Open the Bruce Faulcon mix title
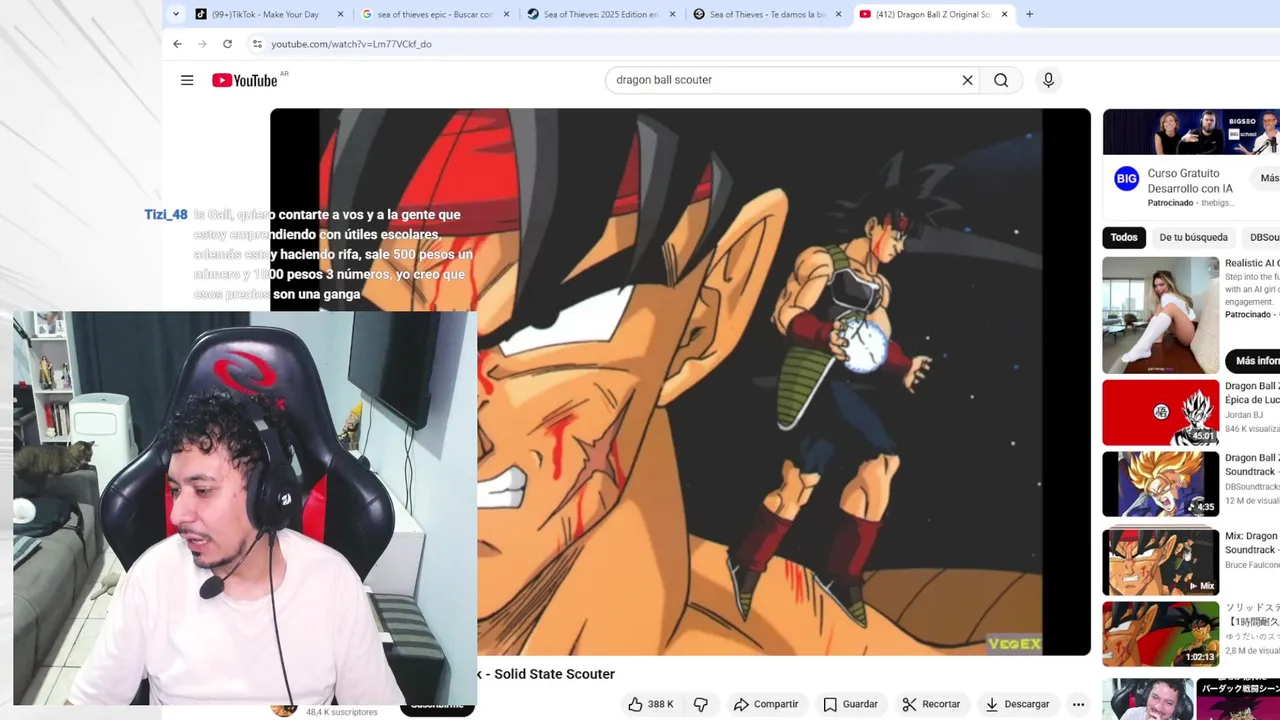 (x=1252, y=543)
